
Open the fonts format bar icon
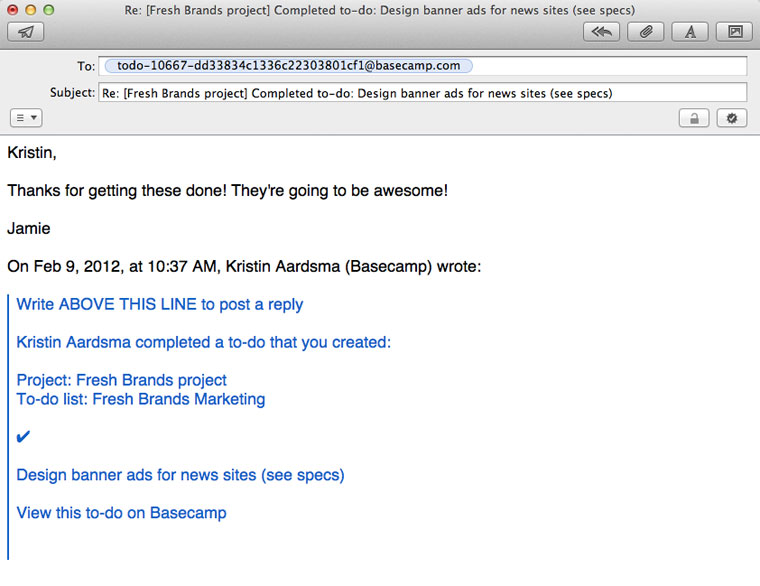690,32
